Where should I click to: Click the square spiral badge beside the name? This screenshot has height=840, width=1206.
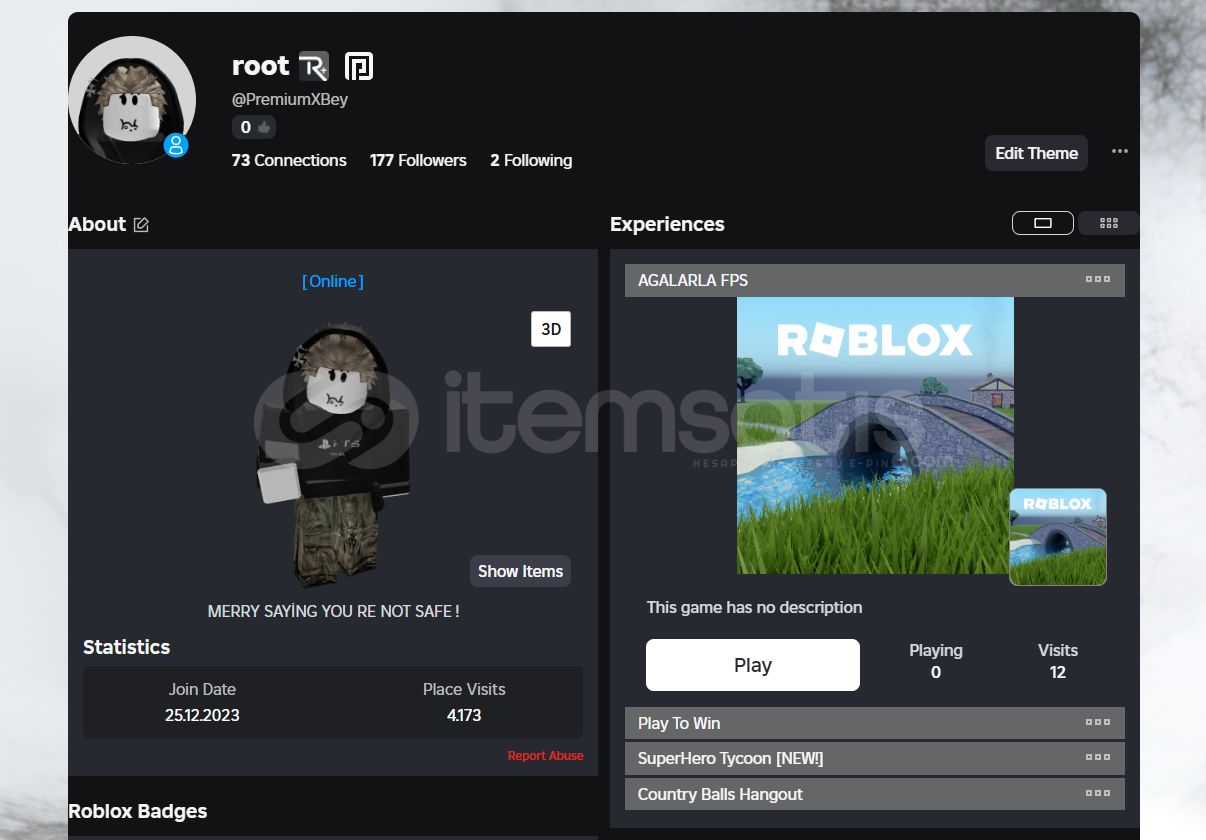coord(359,67)
